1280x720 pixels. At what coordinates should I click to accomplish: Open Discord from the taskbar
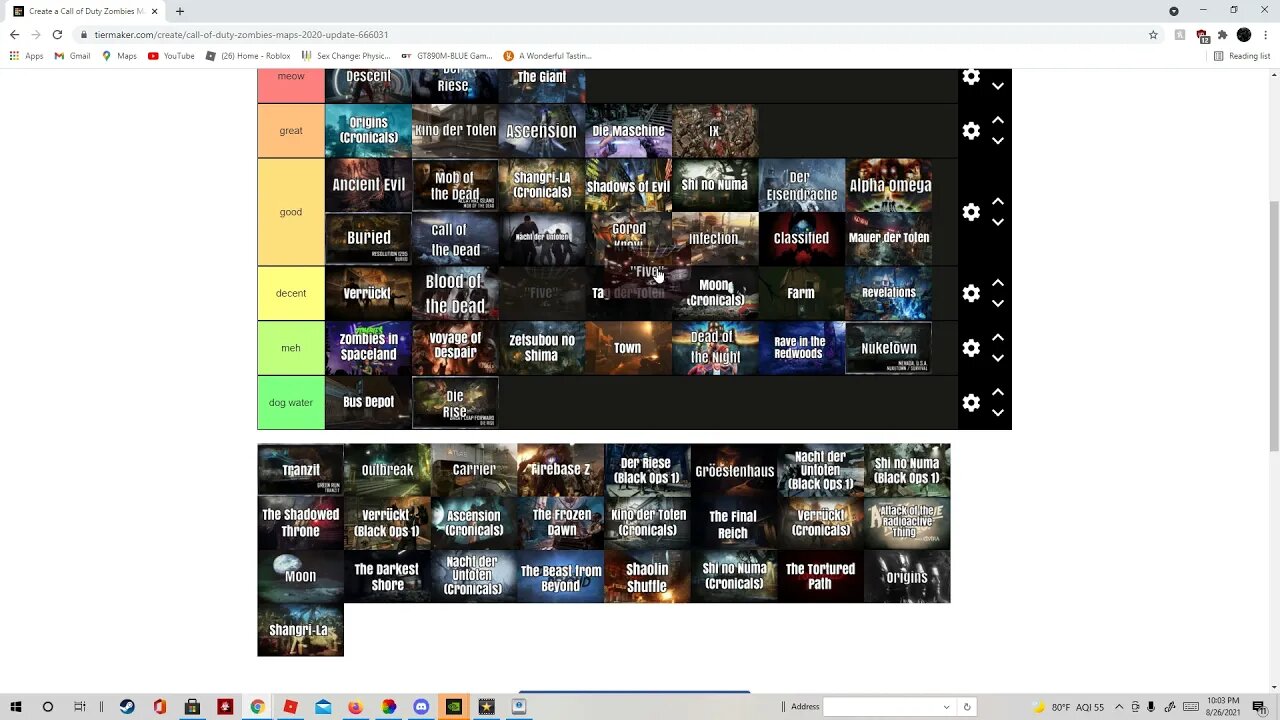[421, 706]
